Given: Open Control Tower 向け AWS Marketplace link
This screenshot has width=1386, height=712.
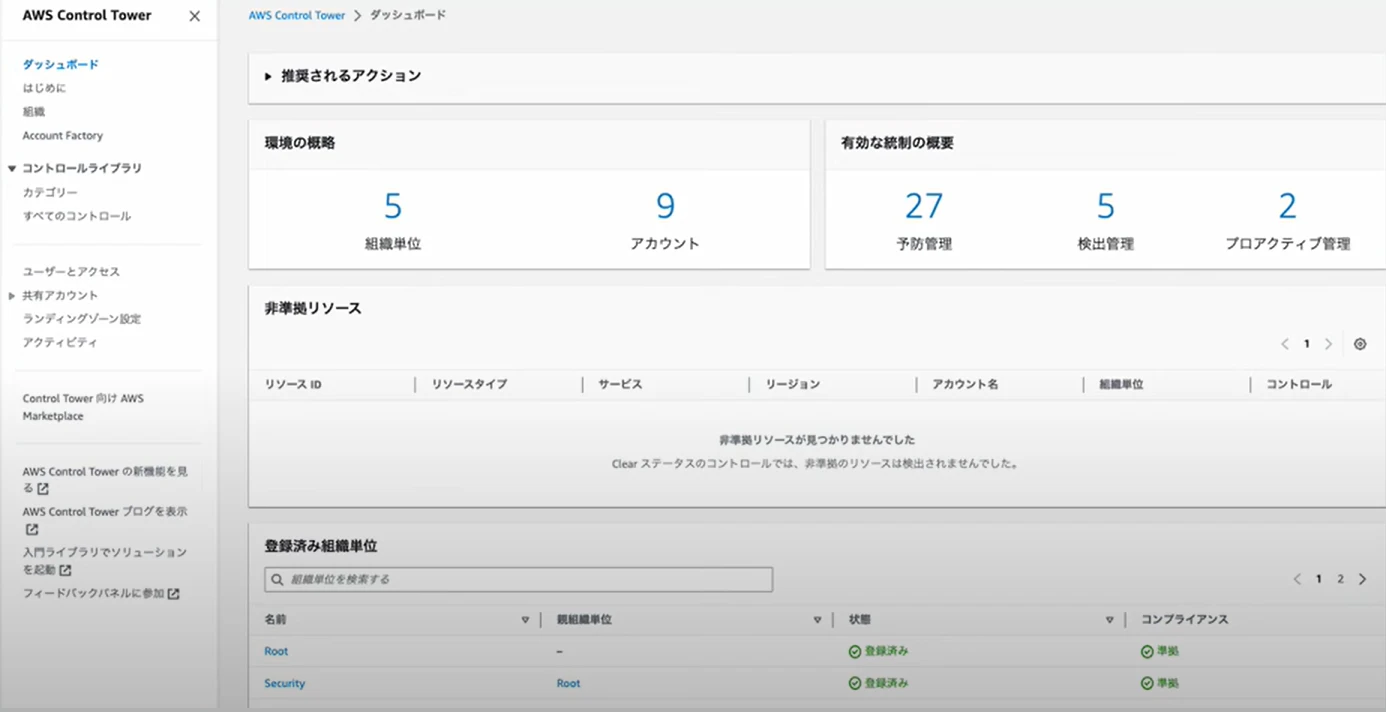Looking at the screenshot, I should coord(83,407).
